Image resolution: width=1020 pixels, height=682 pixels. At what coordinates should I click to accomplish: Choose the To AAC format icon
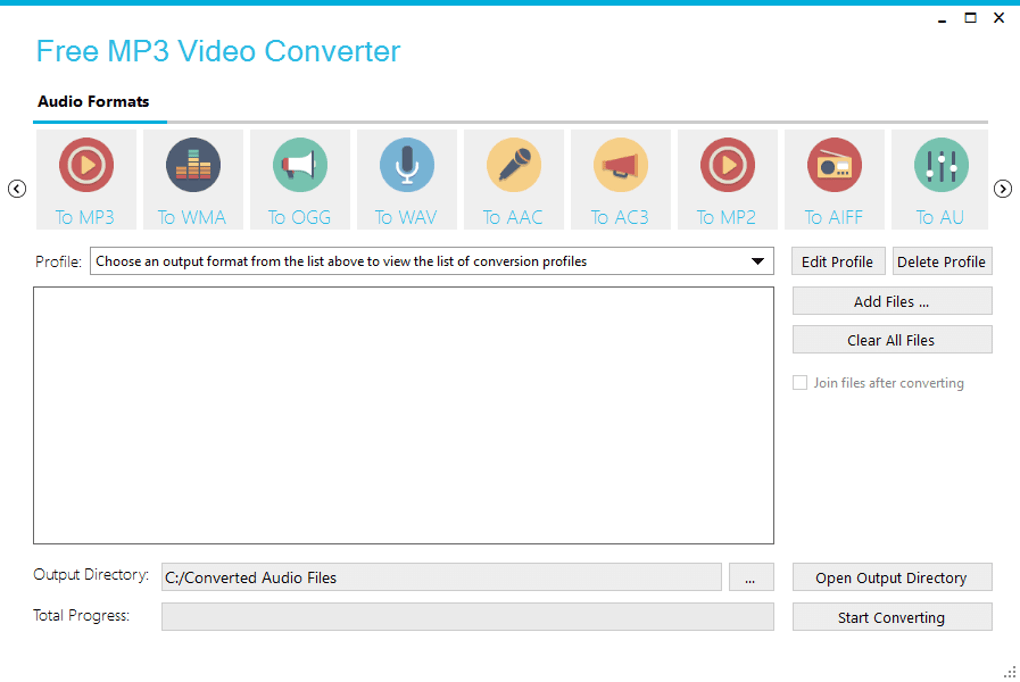(x=513, y=179)
